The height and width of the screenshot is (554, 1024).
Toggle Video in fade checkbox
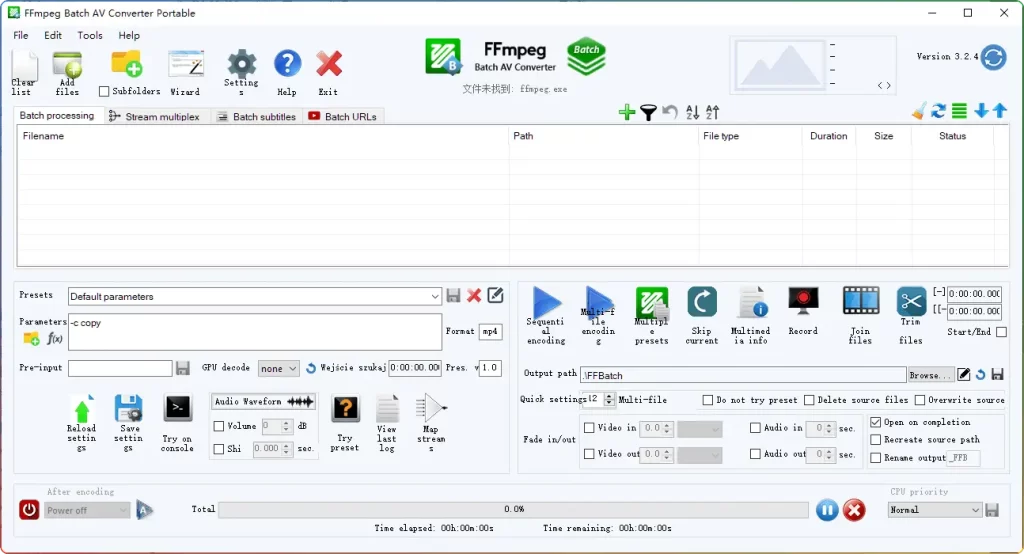(589, 428)
